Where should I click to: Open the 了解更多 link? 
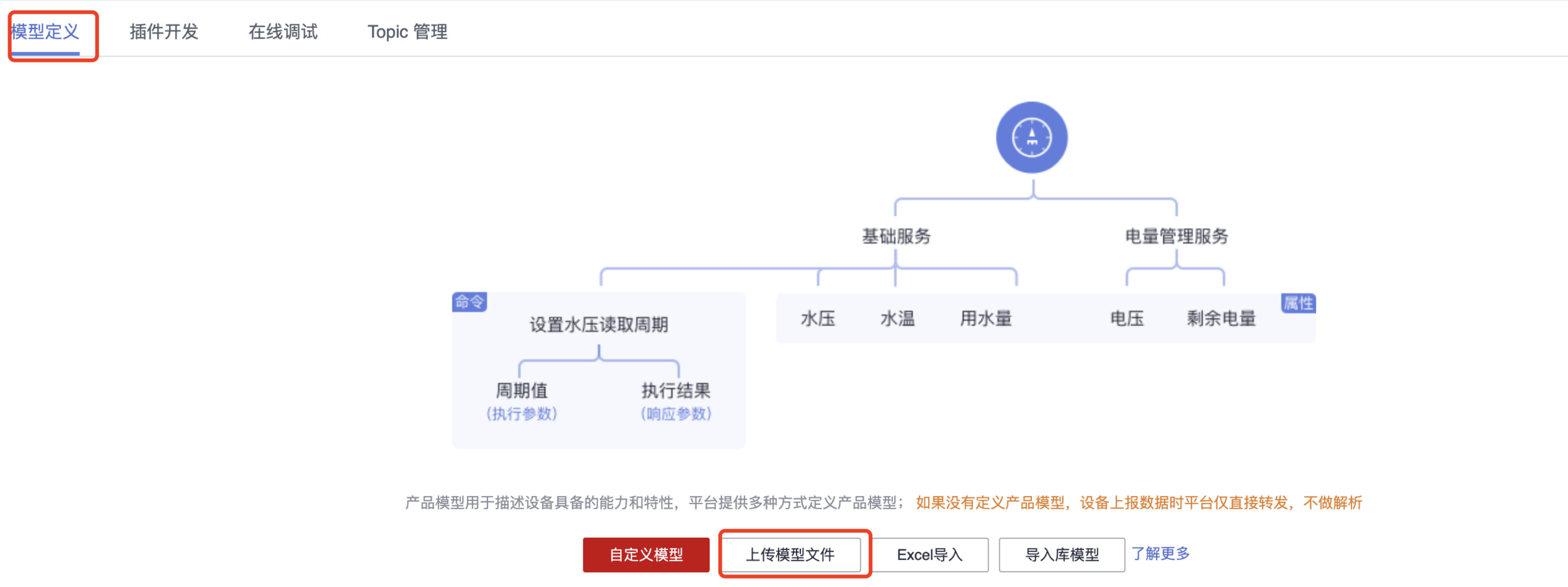click(x=1160, y=553)
